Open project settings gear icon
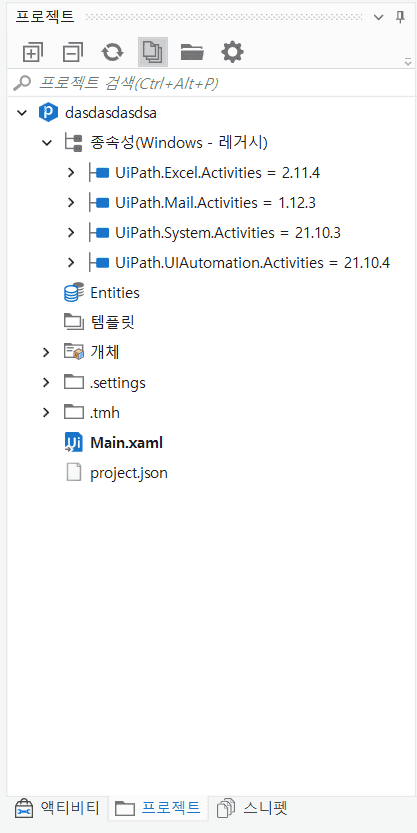417x833 pixels. (232, 52)
